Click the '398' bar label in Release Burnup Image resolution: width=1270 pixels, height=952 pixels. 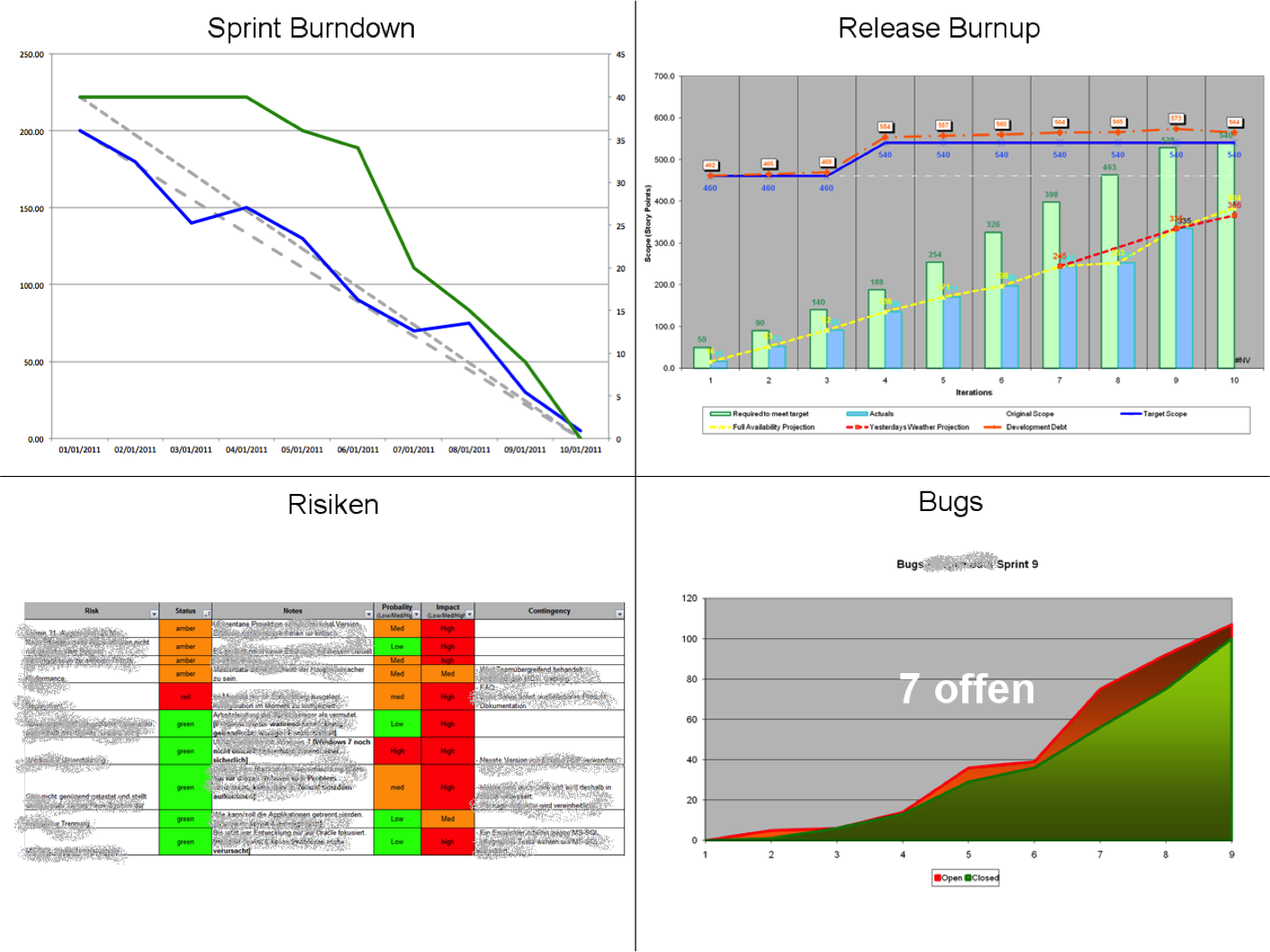(x=1051, y=194)
